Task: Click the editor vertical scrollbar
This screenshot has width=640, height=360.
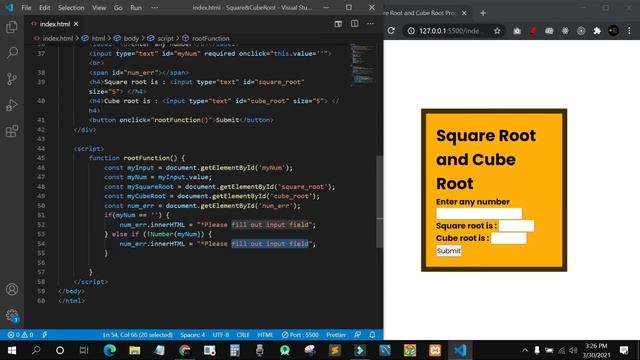Action: point(380,201)
